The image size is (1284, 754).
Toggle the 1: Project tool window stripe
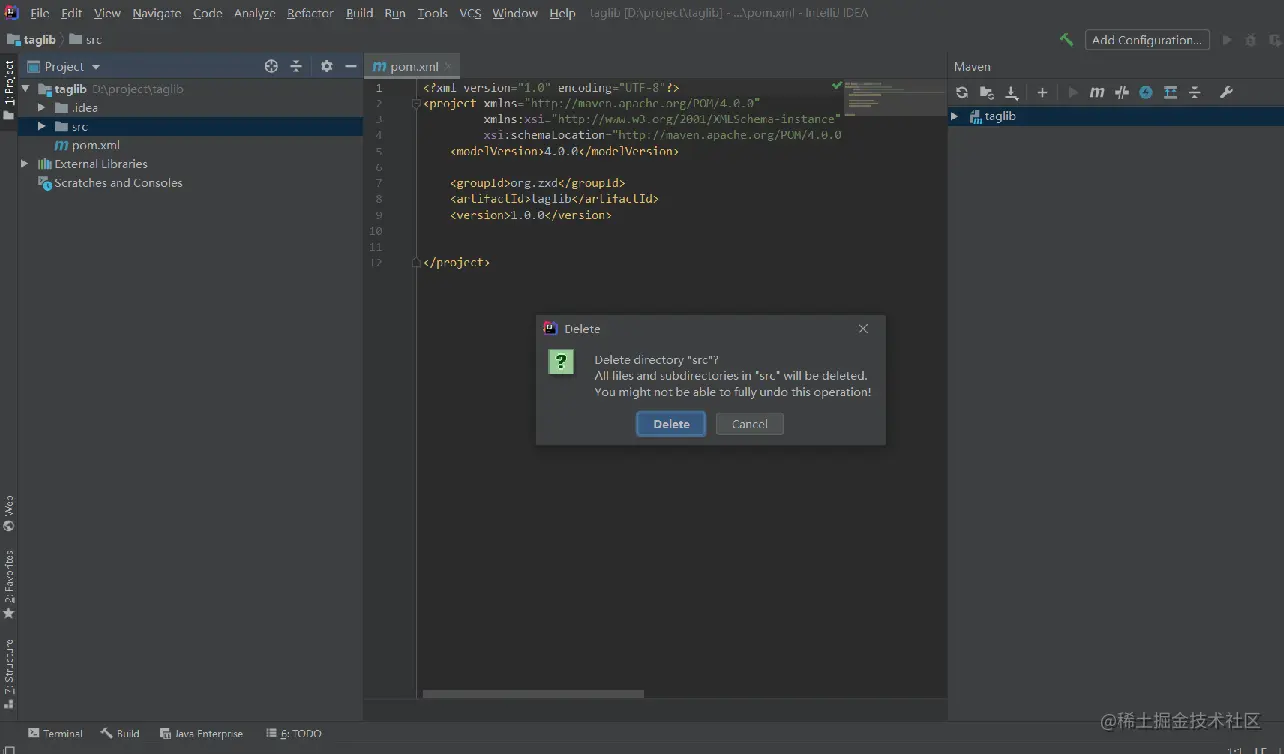tap(9, 89)
